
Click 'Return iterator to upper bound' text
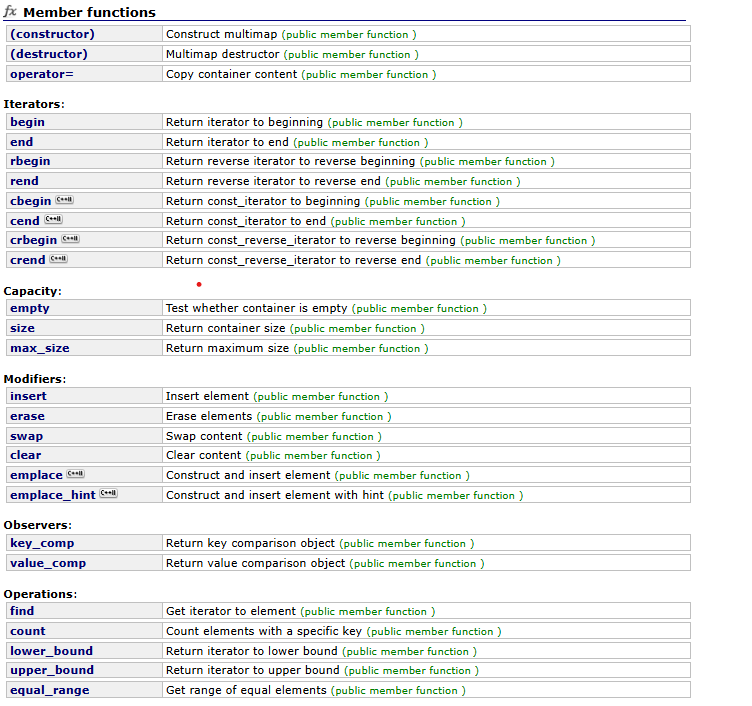253,670
